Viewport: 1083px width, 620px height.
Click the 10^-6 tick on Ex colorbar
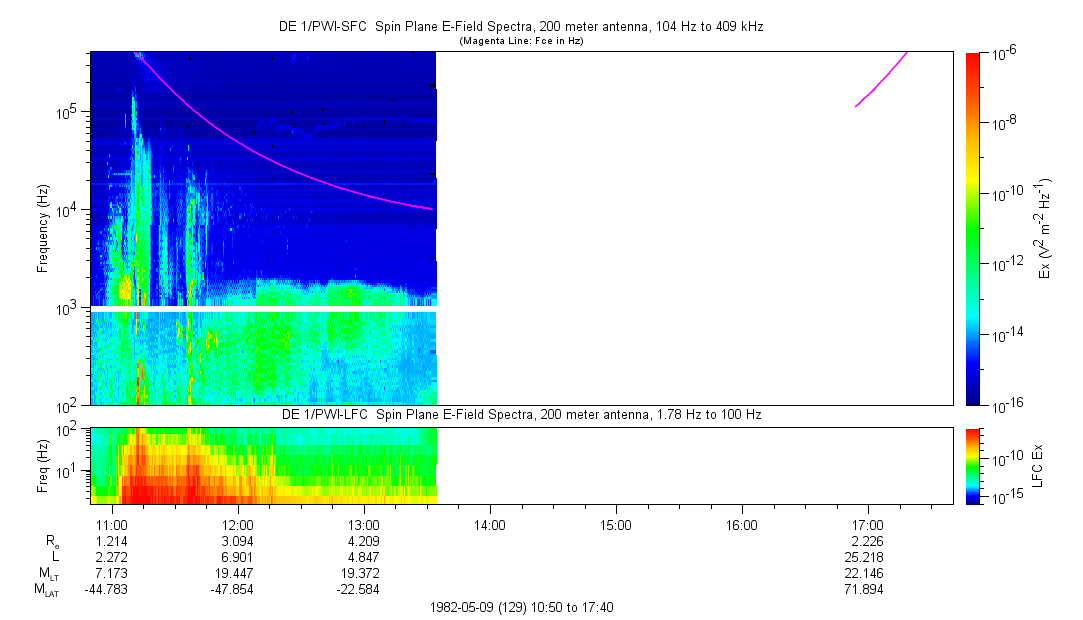tap(1003, 53)
